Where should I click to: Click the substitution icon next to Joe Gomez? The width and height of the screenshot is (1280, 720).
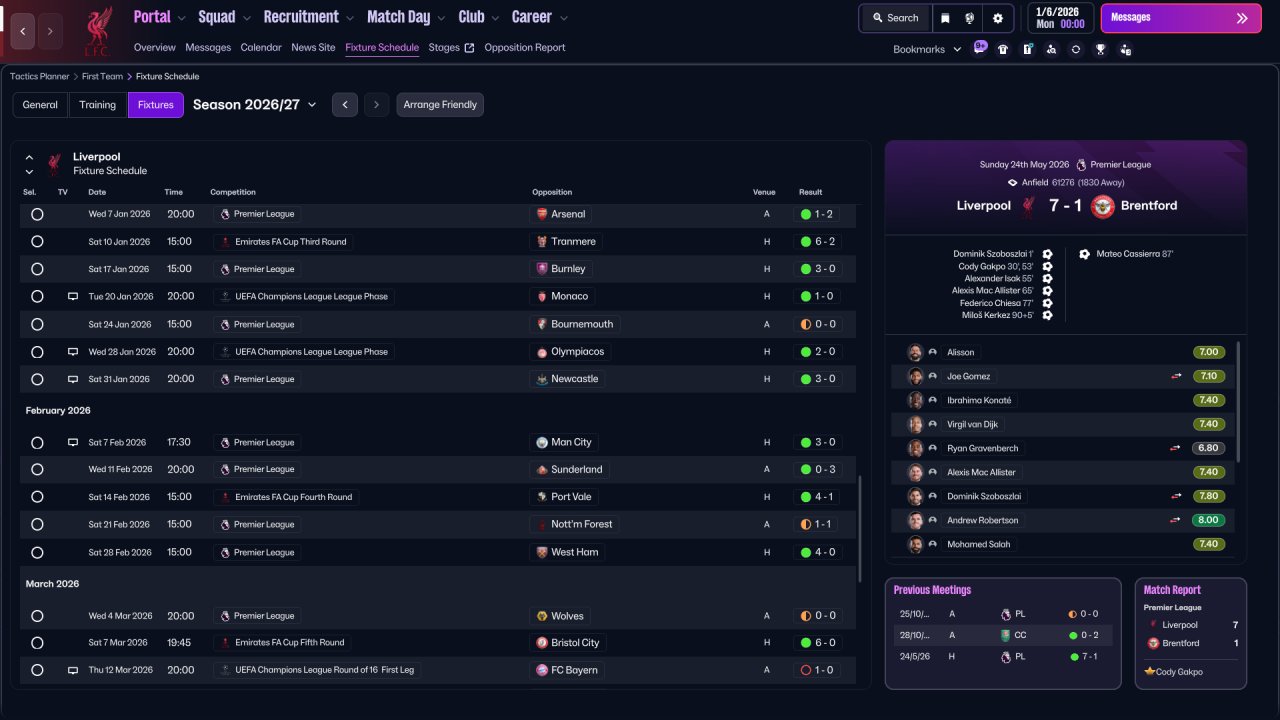point(1177,377)
